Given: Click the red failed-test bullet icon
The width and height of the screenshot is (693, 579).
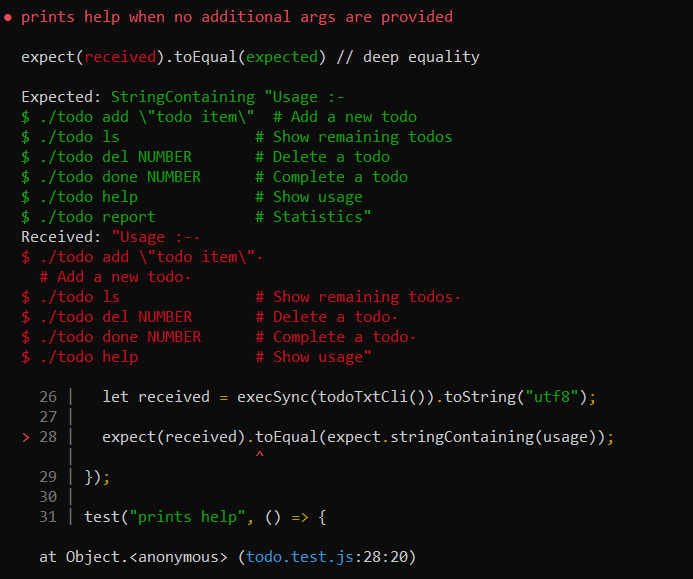Looking at the screenshot, I should 8,18.
